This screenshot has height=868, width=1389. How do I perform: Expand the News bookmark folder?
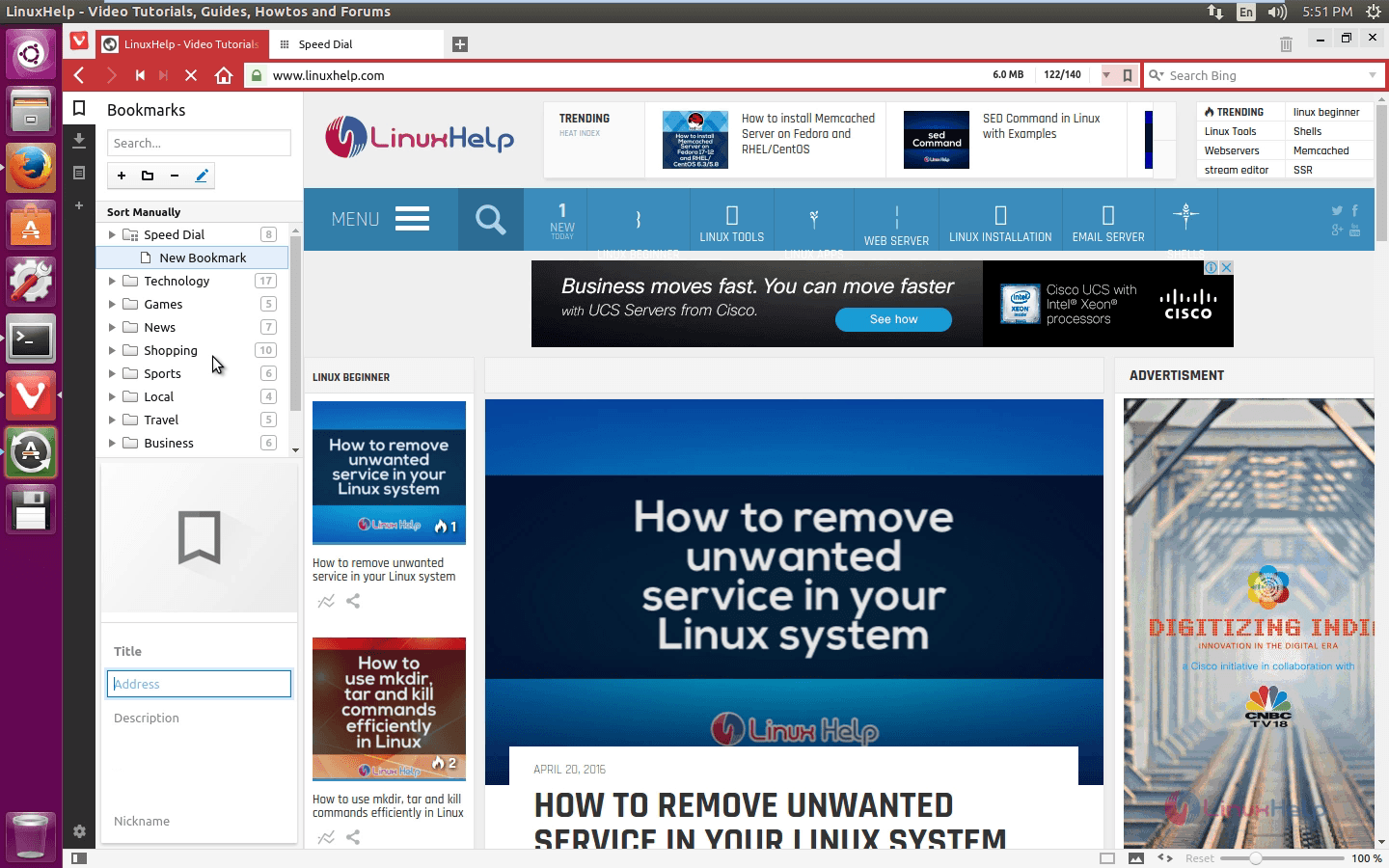[x=112, y=327]
